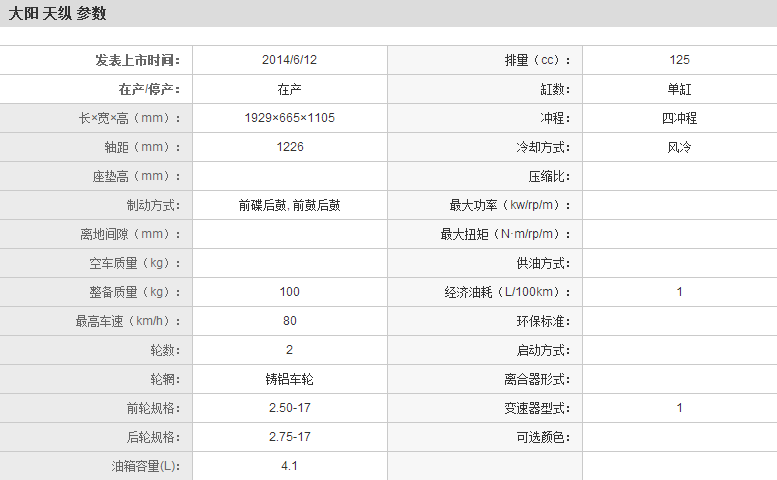This screenshot has height=480, width=777.
Task: Select the 铸铝车轮 wheel rim value
Action: (289, 379)
